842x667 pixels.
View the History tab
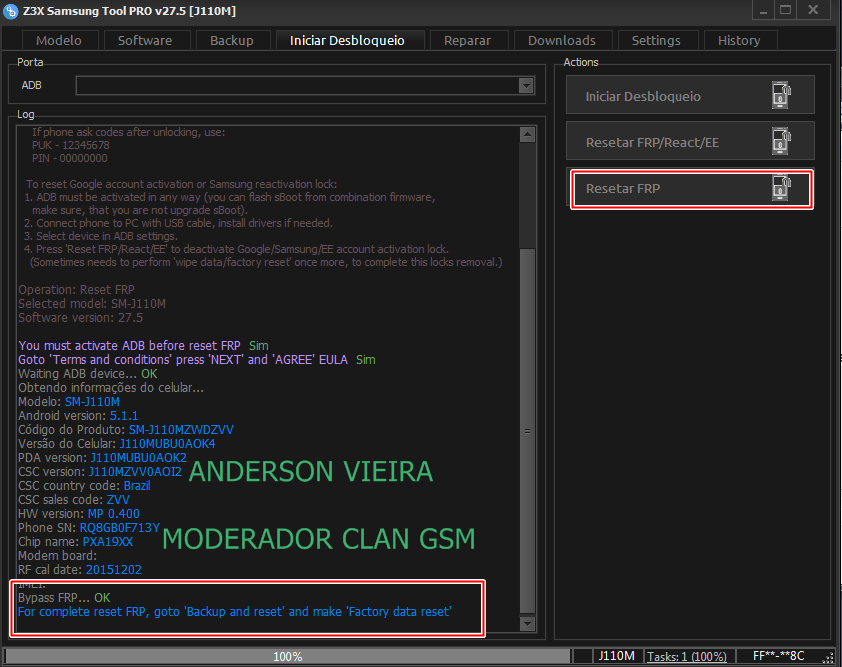739,40
